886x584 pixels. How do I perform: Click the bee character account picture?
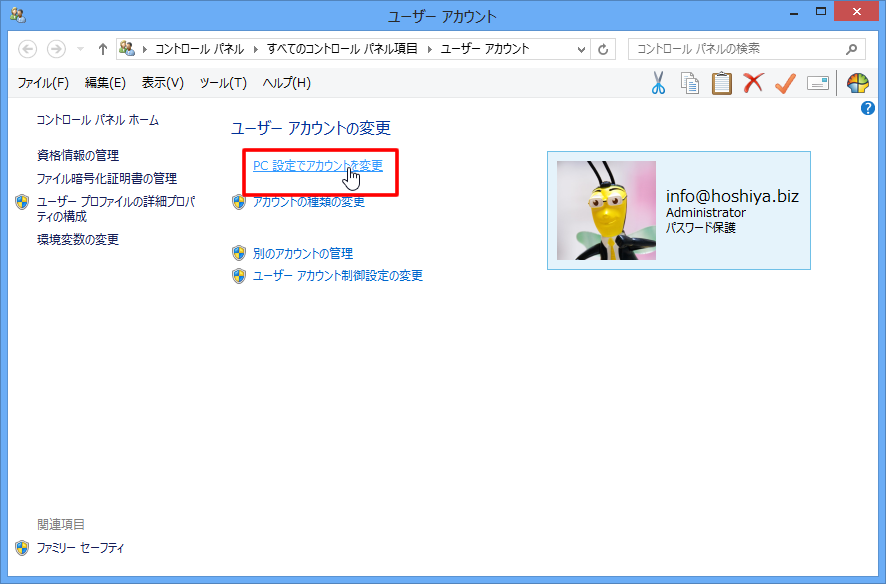[606, 211]
